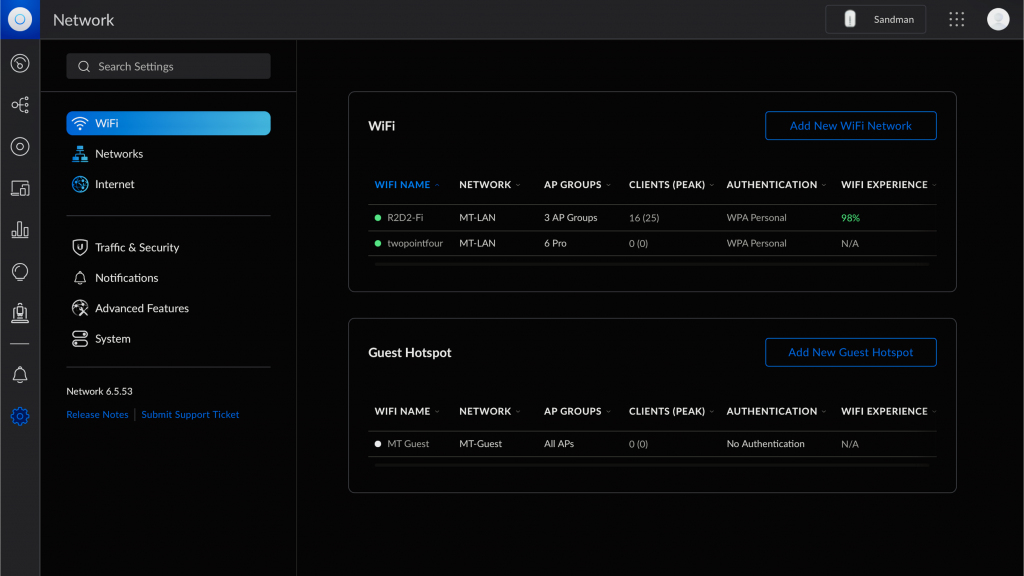1024x576 pixels.
Task: Open the Sandman console selector
Action: click(875, 19)
